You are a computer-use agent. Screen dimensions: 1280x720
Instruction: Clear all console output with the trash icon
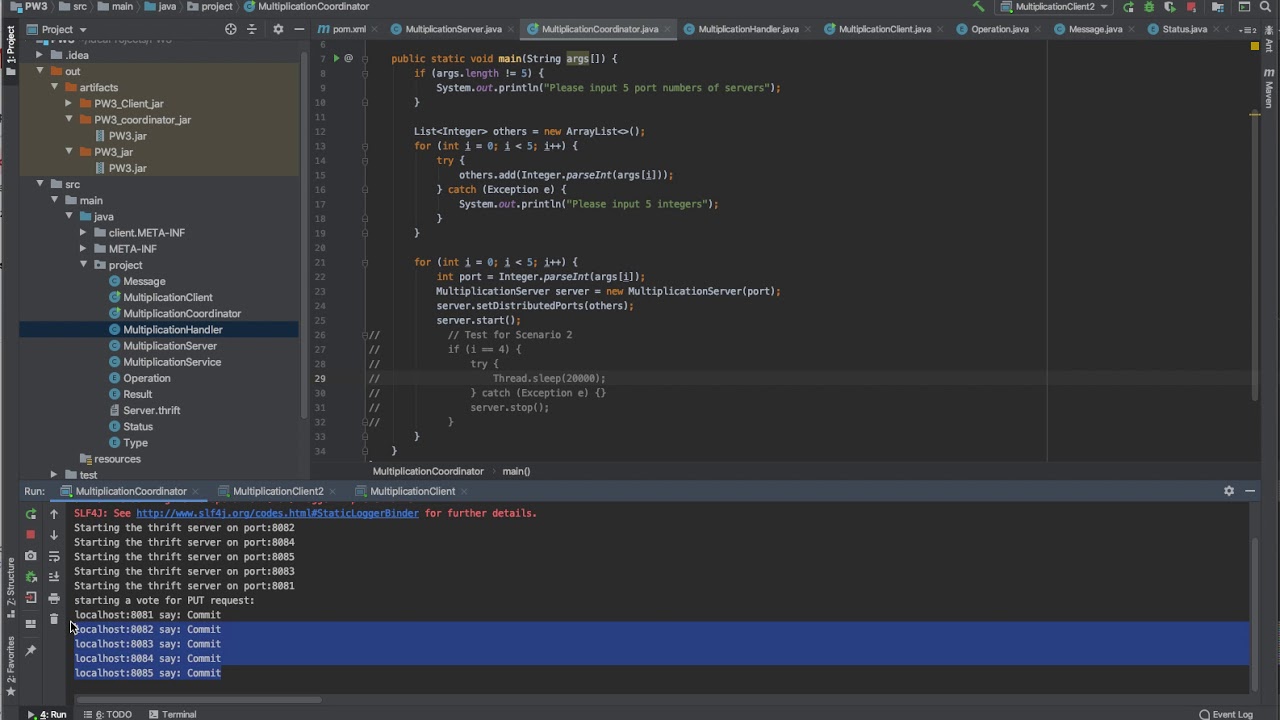point(54,619)
